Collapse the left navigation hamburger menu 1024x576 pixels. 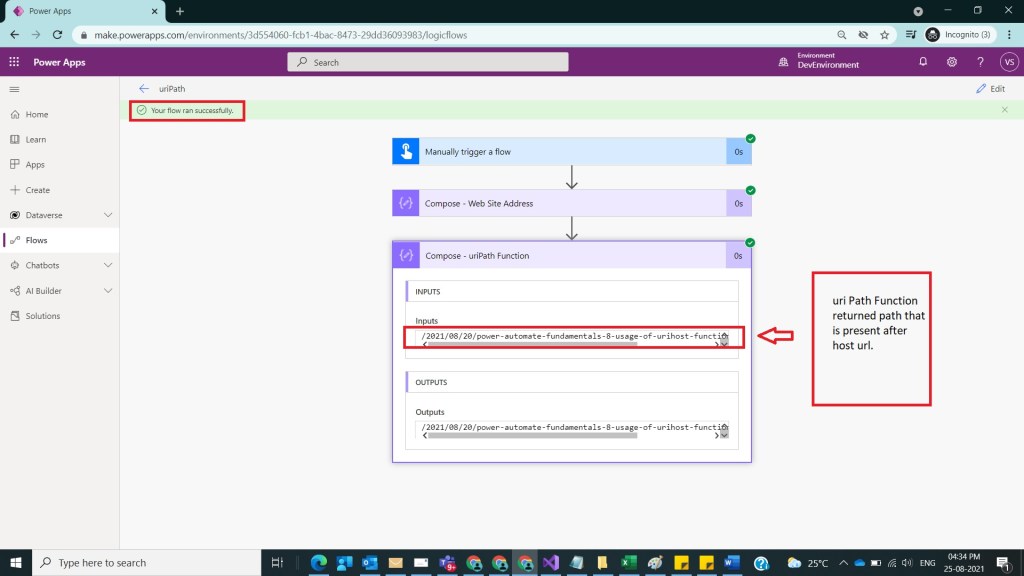pyautogui.click(x=14, y=89)
